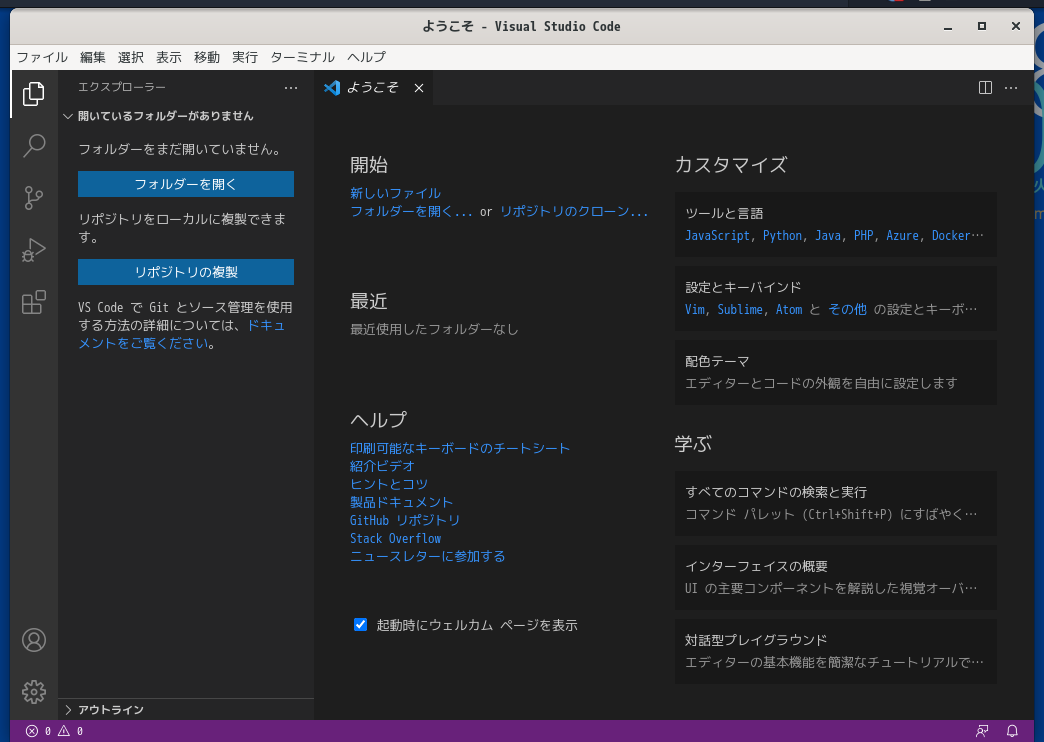Click the errors count icon in status bar
This screenshot has height=742, width=1044.
pos(31,731)
